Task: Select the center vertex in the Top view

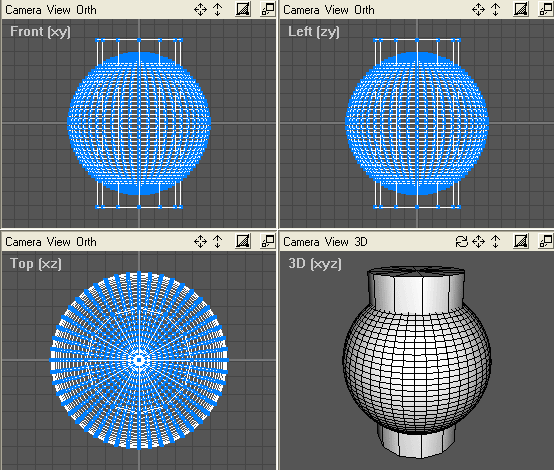Action: (139, 360)
